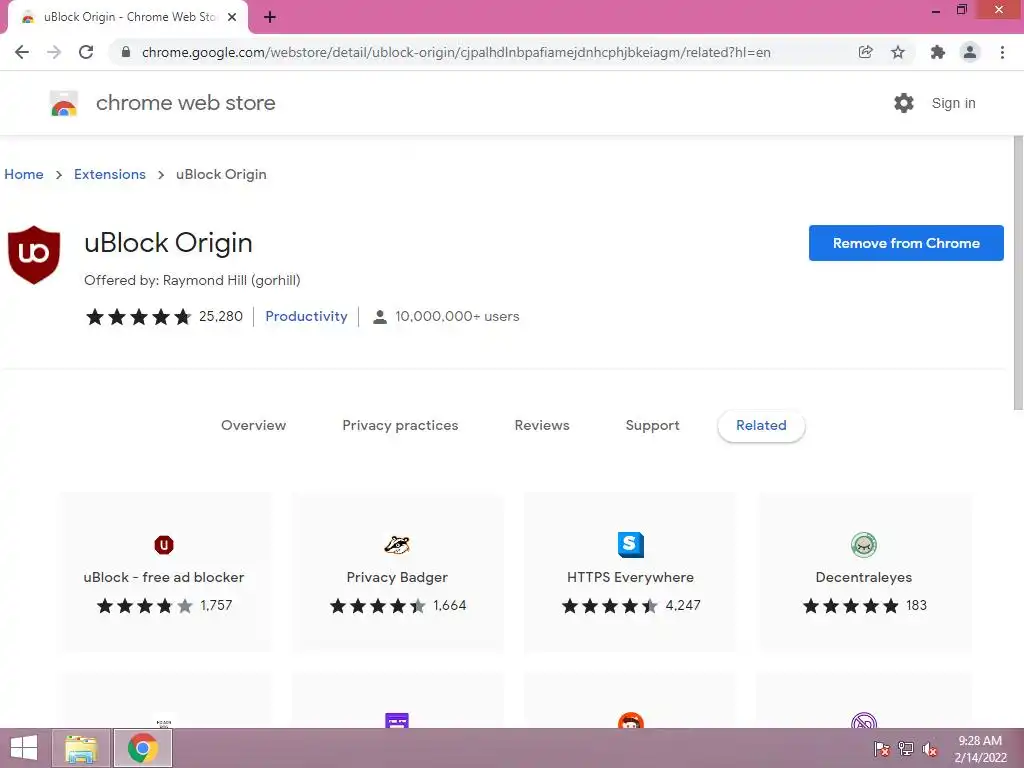This screenshot has width=1024, height=768.
Task: Switch to Privacy practices tab
Action: click(x=400, y=425)
